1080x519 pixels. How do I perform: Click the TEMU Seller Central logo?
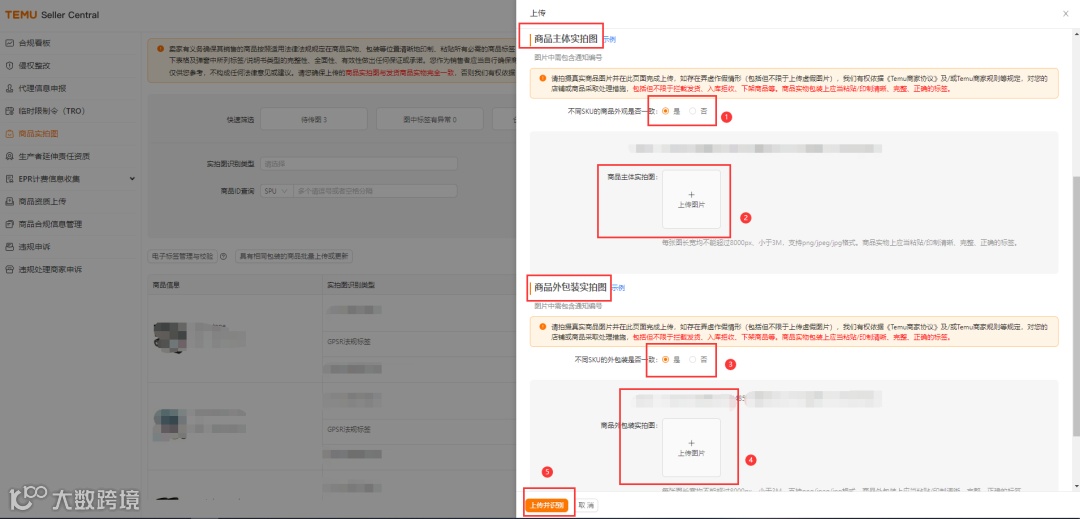tap(52, 14)
